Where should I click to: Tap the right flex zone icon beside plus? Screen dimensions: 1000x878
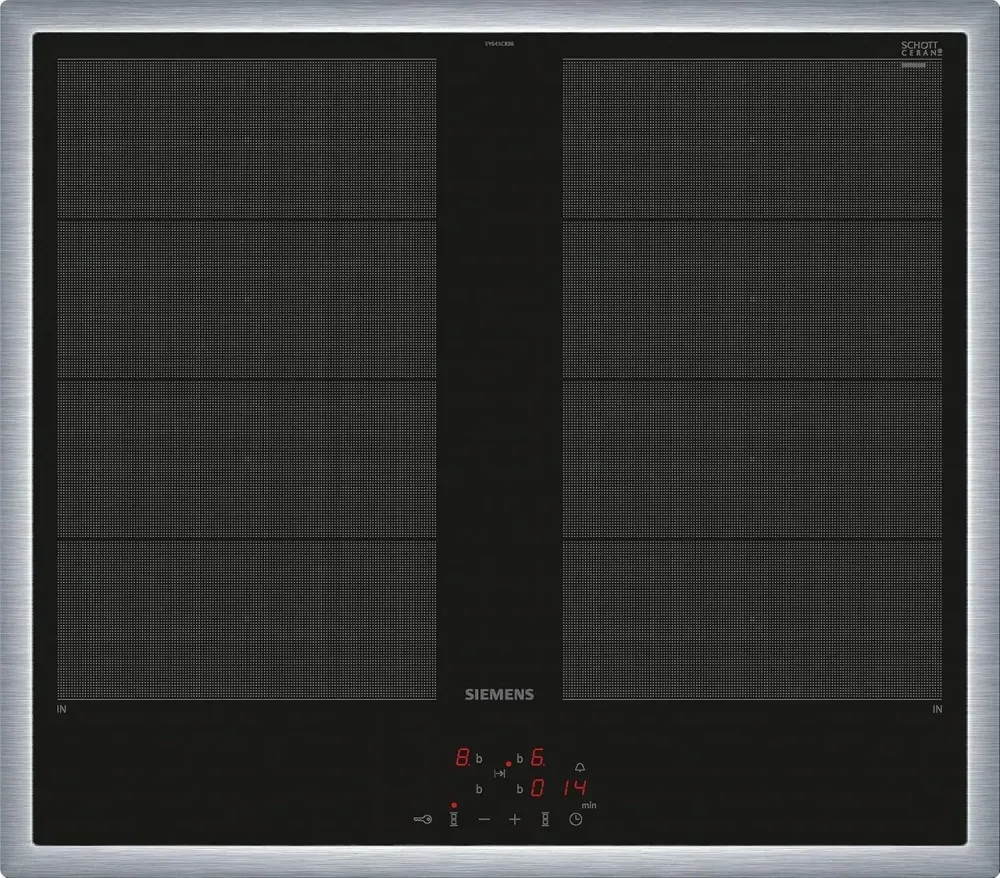545,819
